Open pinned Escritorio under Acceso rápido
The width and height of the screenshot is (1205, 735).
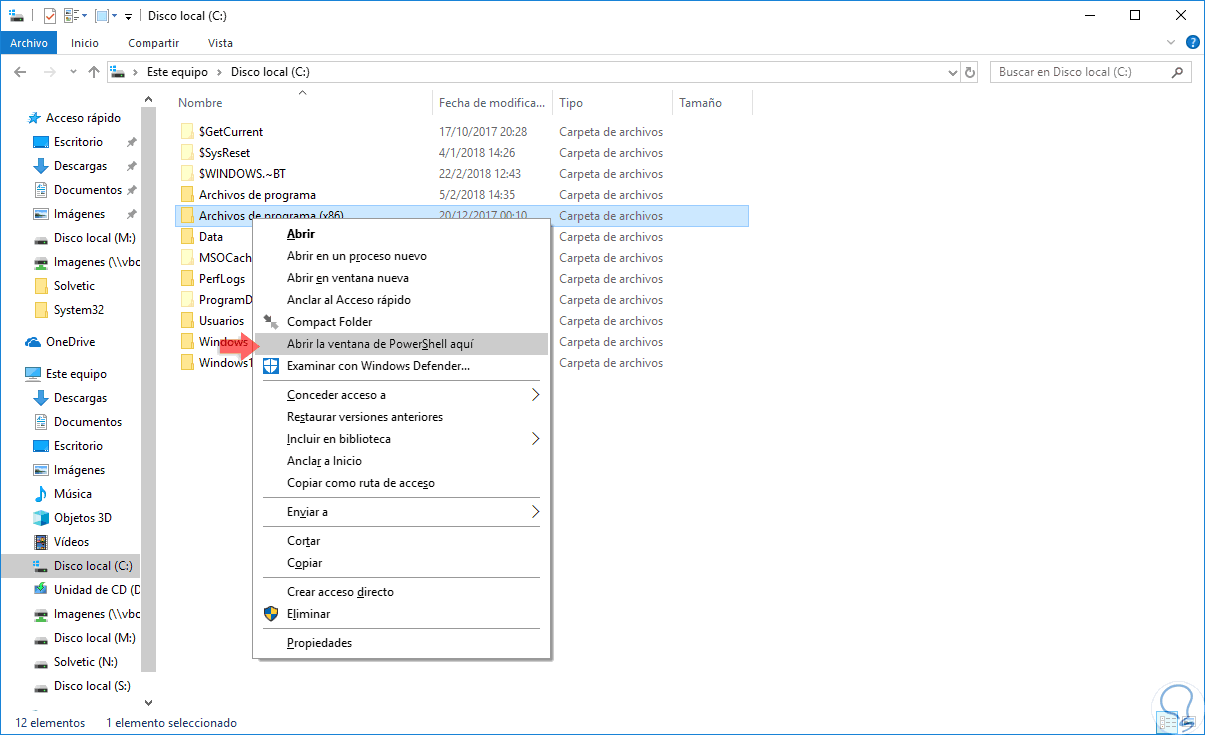(x=79, y=142)
